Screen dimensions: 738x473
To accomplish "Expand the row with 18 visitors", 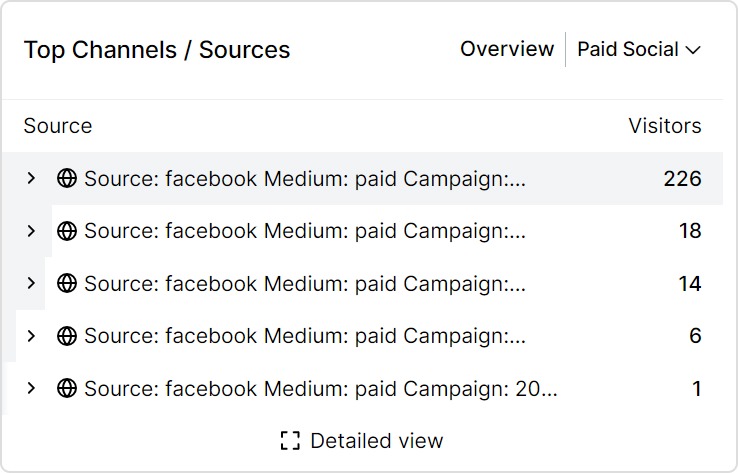I will [x=31, y=231].
